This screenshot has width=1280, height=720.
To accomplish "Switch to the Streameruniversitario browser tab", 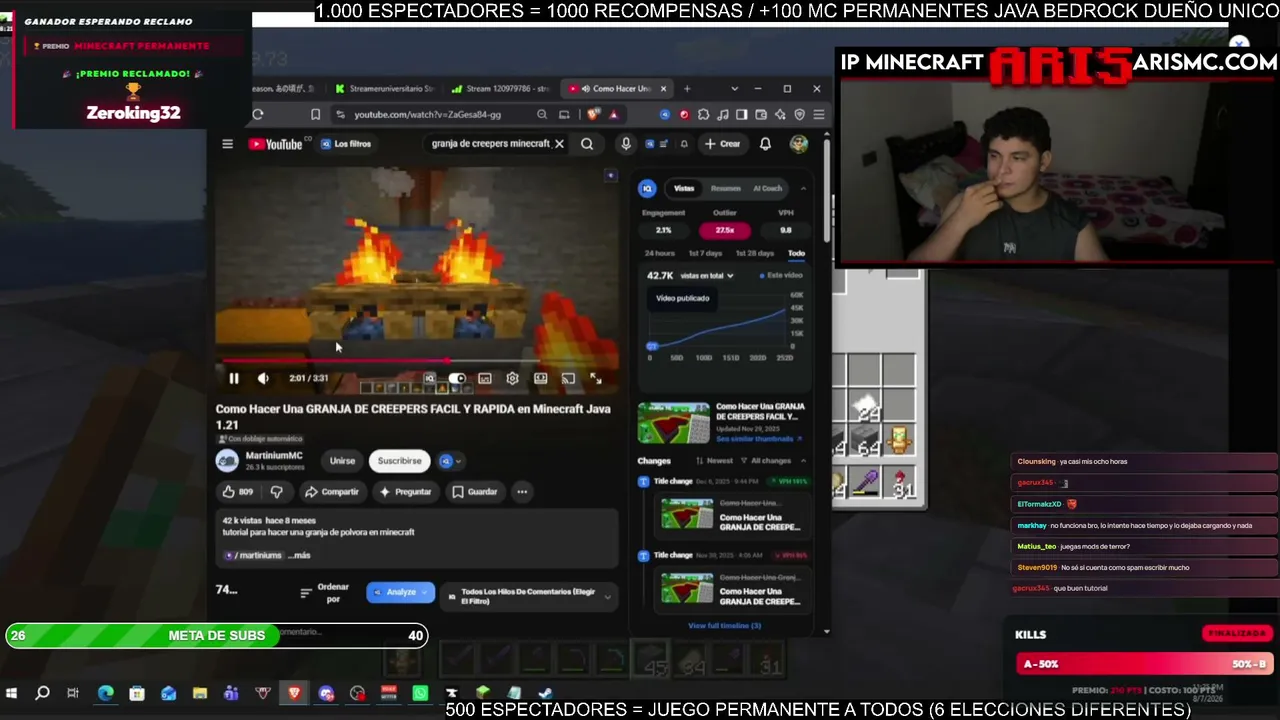I will pyautogui.click(x=386, y=88).
